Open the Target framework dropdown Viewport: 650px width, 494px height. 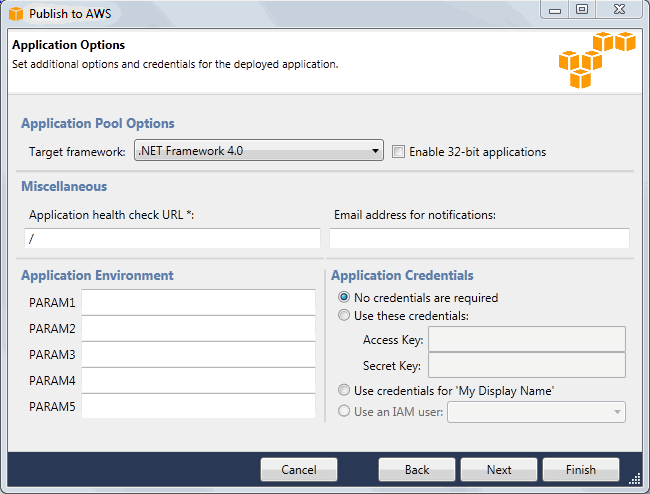pyautogui.click(x=258, y=151)
